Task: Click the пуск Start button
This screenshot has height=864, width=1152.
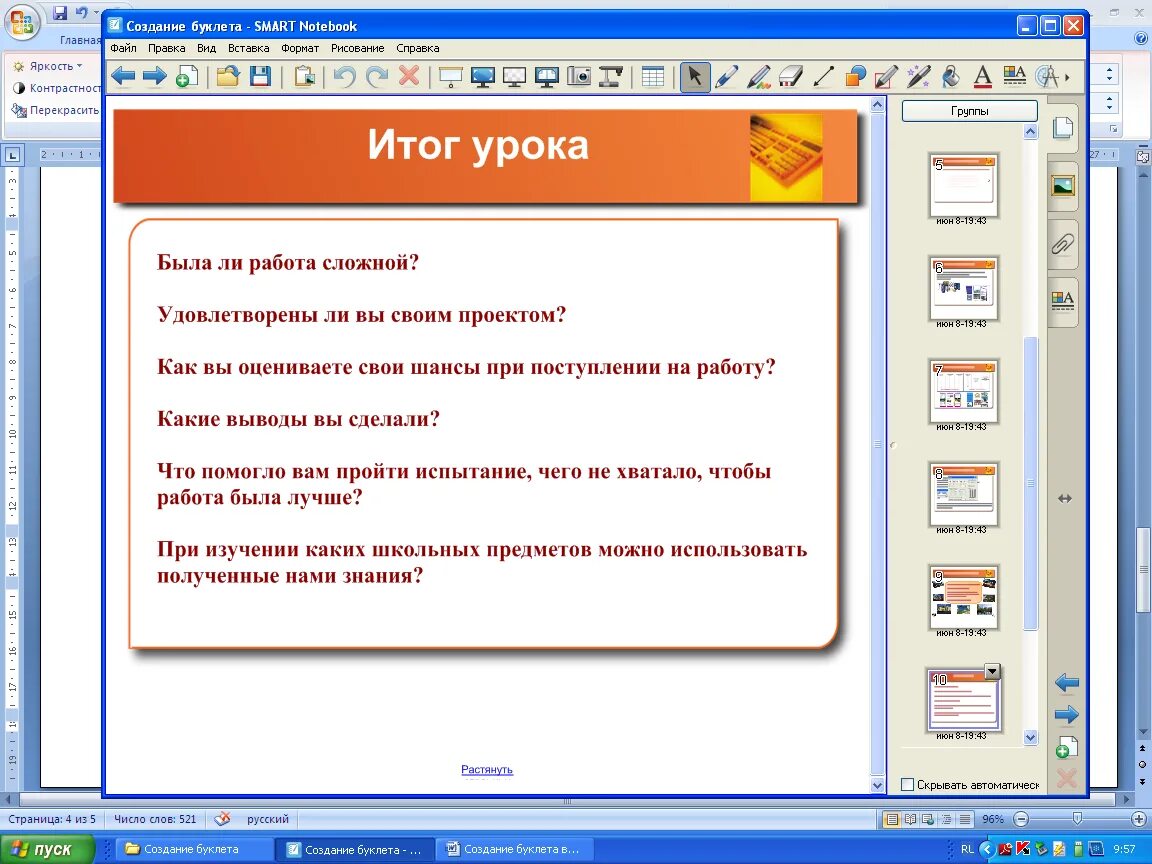Action: pos(48,849)
